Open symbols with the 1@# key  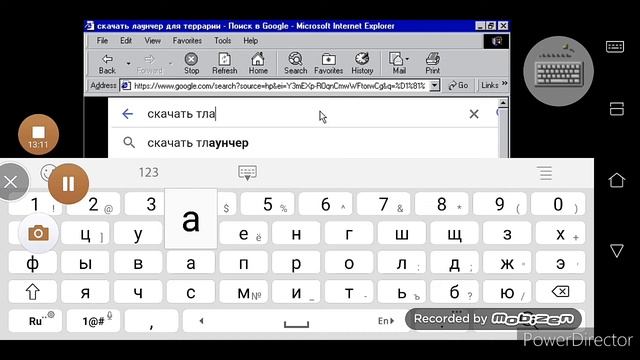point(93,321)
